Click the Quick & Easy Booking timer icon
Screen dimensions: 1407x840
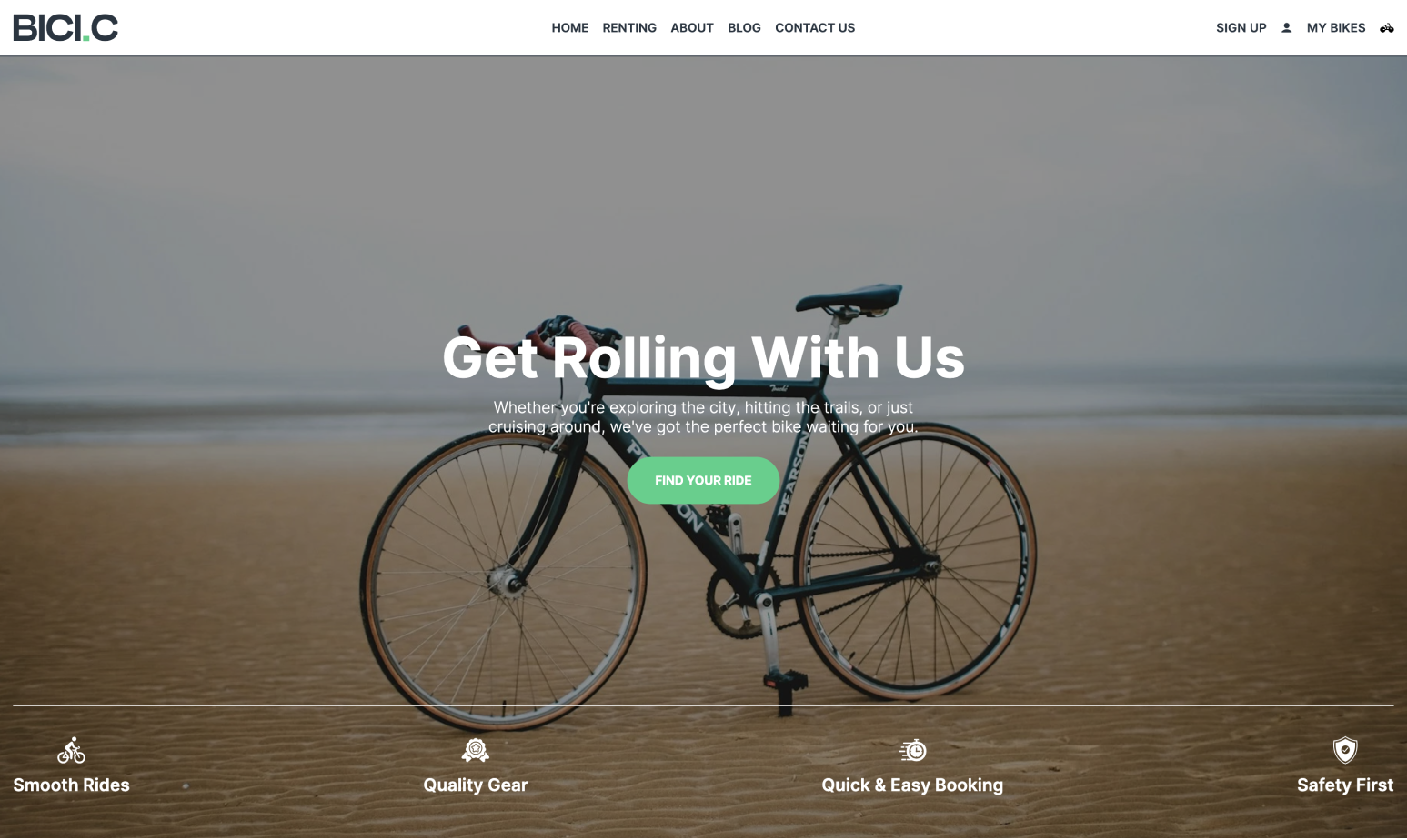pos(912,750)
